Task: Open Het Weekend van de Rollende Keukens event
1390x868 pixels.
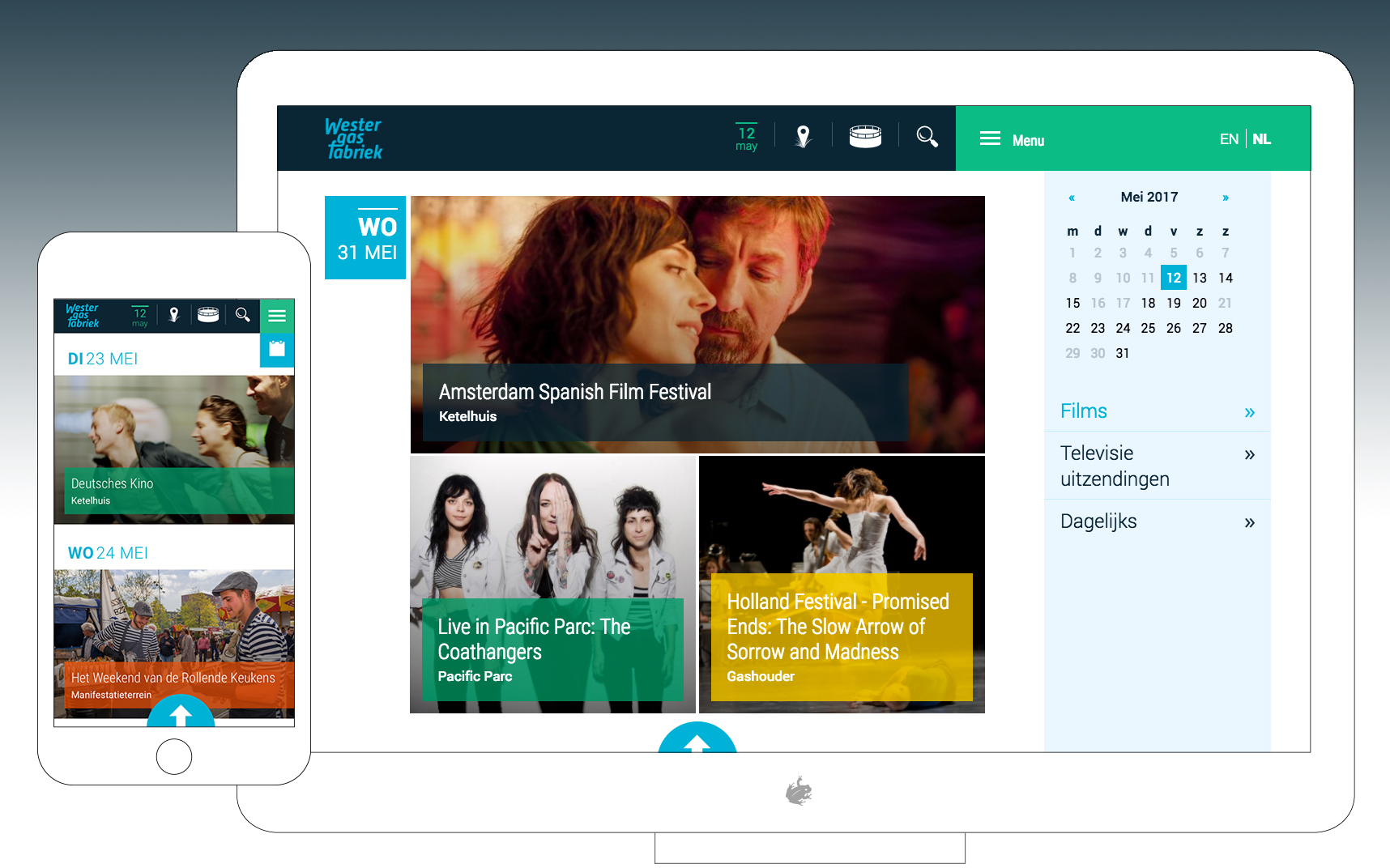Action: pos(174,644)
